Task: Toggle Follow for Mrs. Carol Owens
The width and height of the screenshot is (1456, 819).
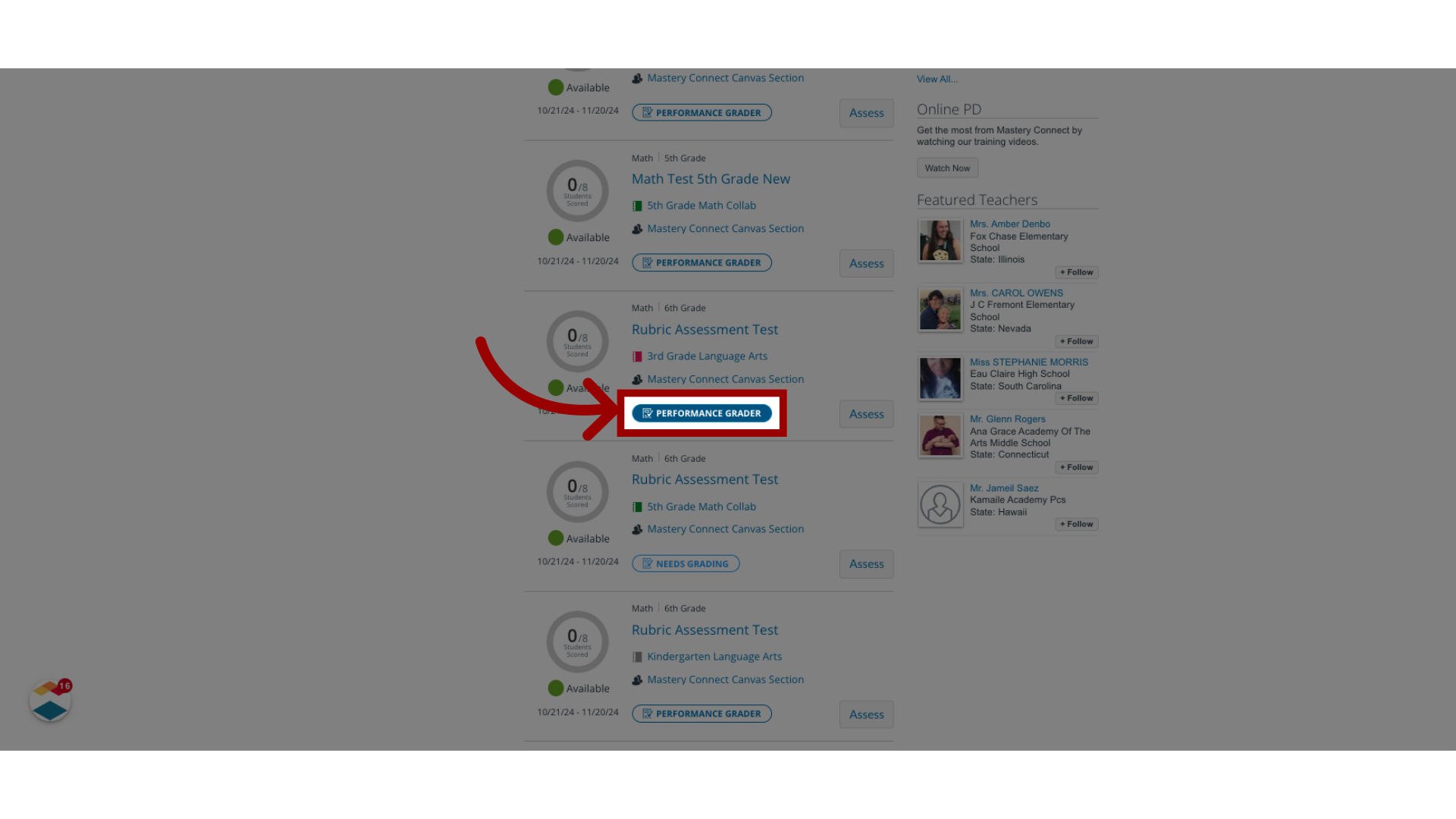Action: (1076, 341)
